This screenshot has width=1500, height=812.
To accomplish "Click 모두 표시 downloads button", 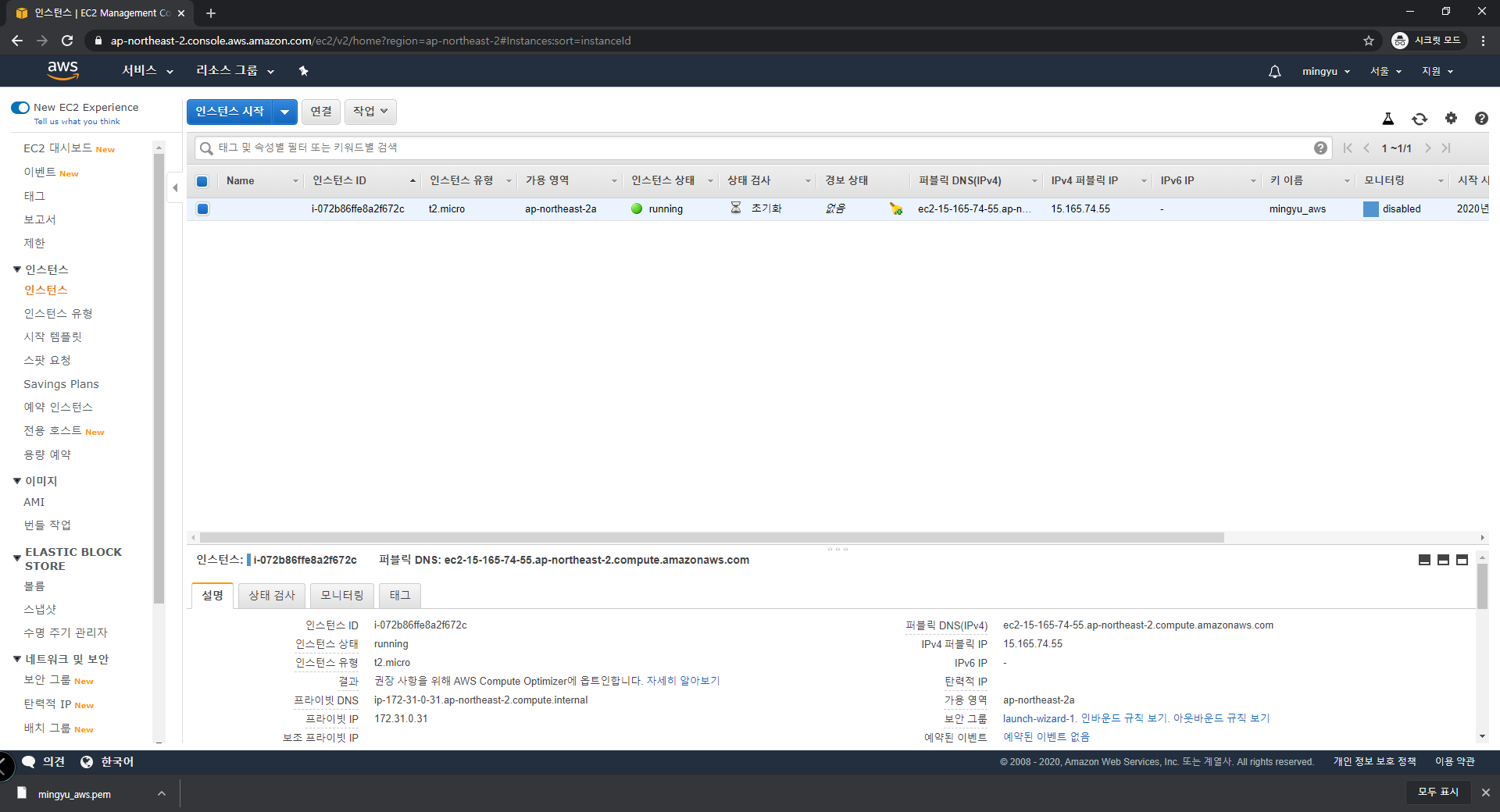I will pos(1438,792).
